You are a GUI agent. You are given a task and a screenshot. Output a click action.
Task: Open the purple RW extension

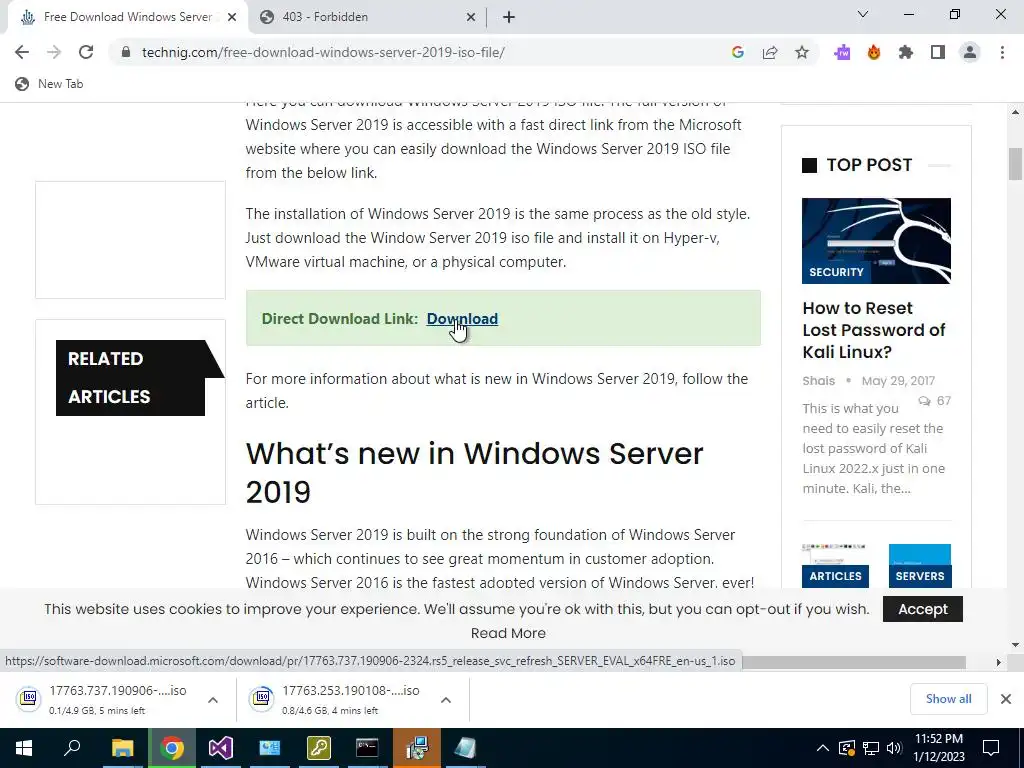click(x=842, y=52)
